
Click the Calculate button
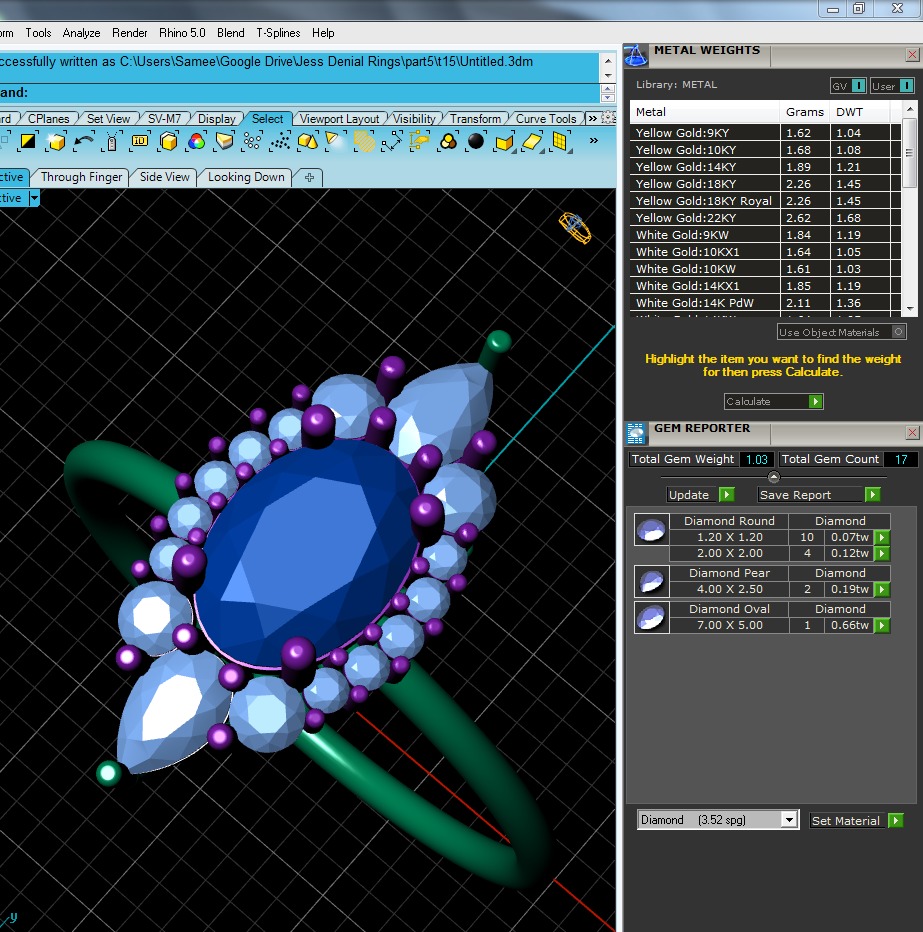pos(773,401)
